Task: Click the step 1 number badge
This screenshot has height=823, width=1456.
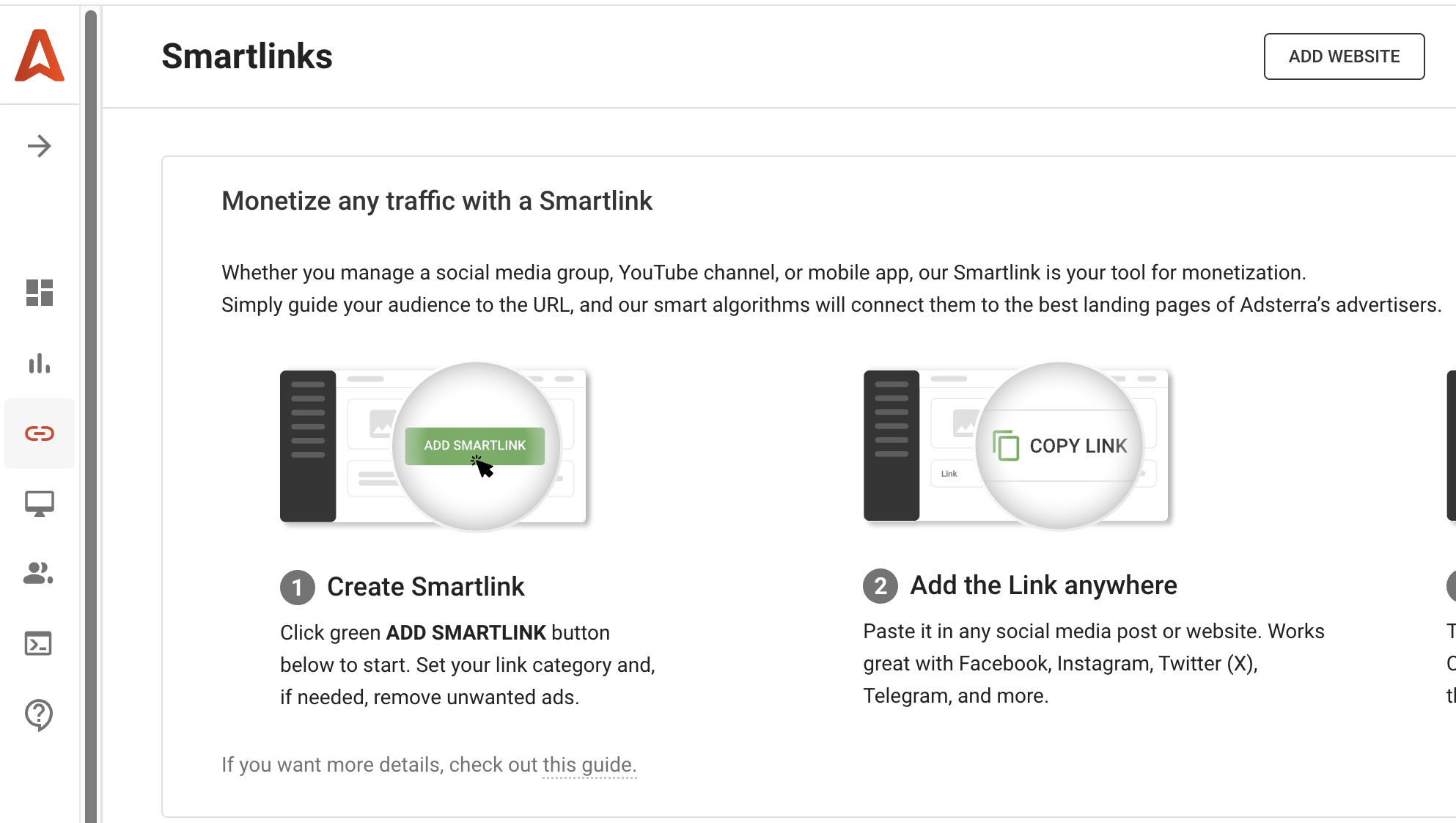Action: click(297, 588)
